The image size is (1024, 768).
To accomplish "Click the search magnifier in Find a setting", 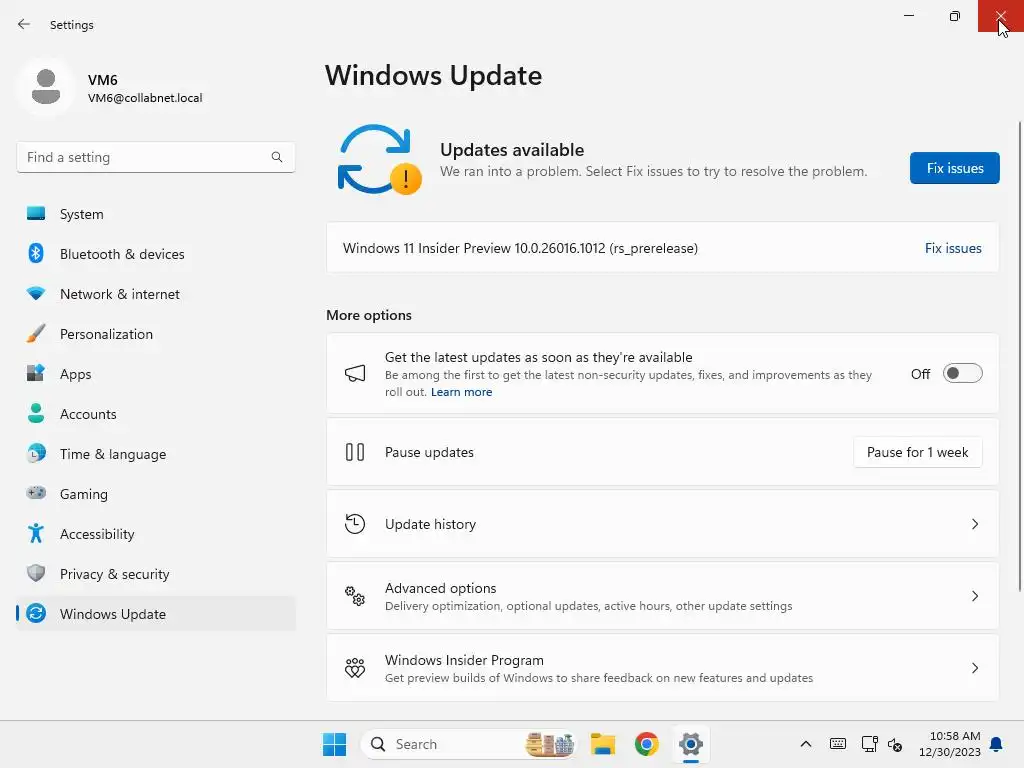I will (x=277, y=157).
